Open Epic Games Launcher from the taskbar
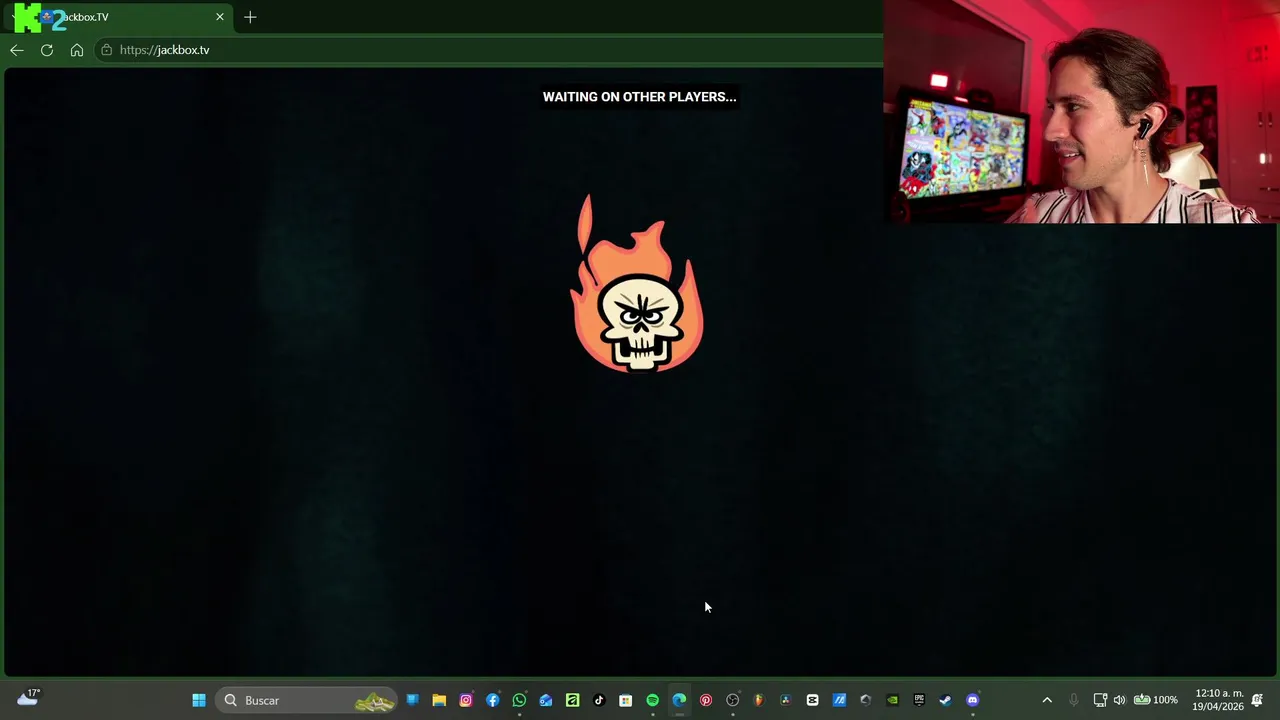The height and width of the screenshot is (720, 1280). pos(919,700)
